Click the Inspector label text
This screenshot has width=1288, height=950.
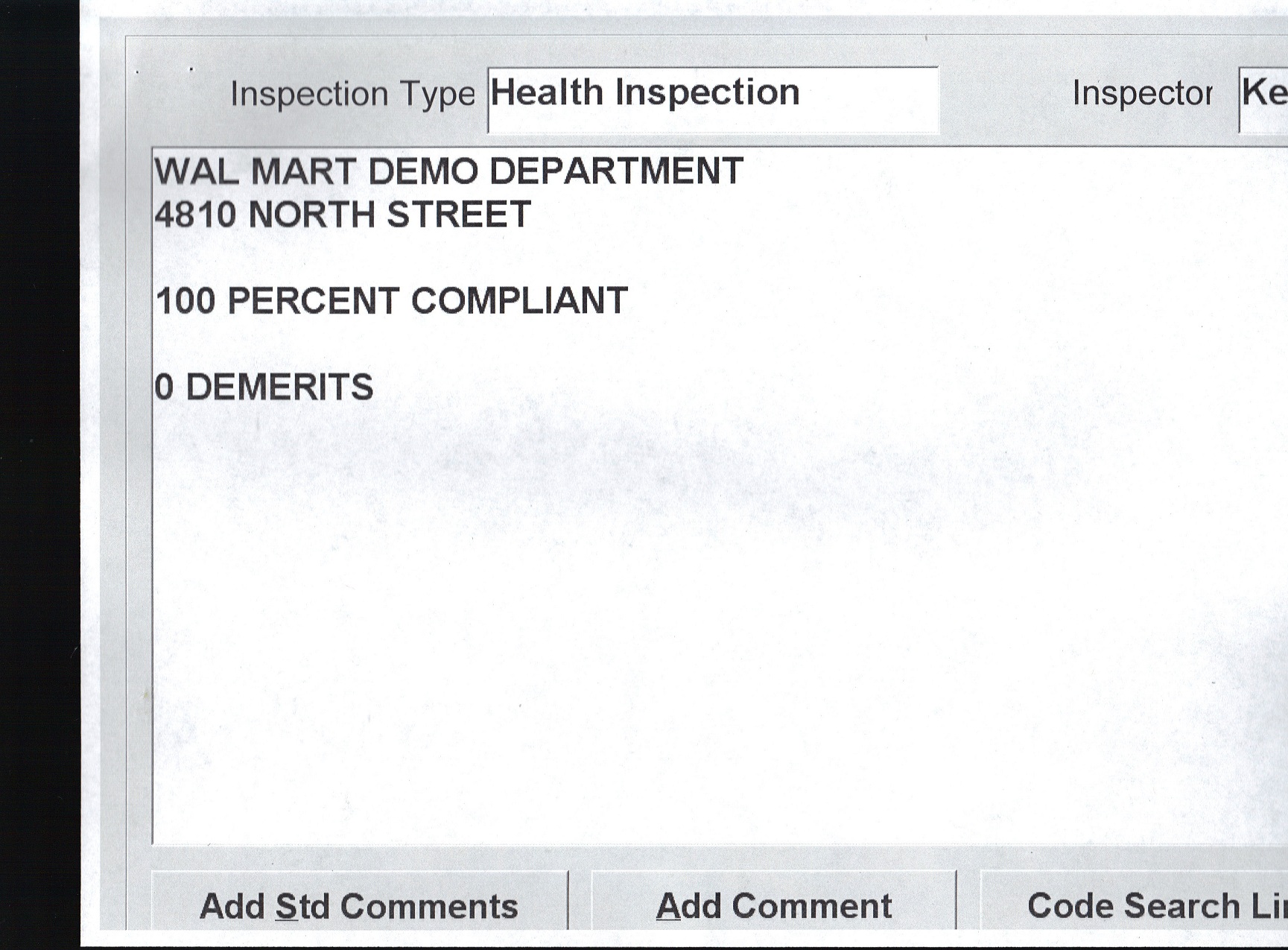(x=1142, y=94)
